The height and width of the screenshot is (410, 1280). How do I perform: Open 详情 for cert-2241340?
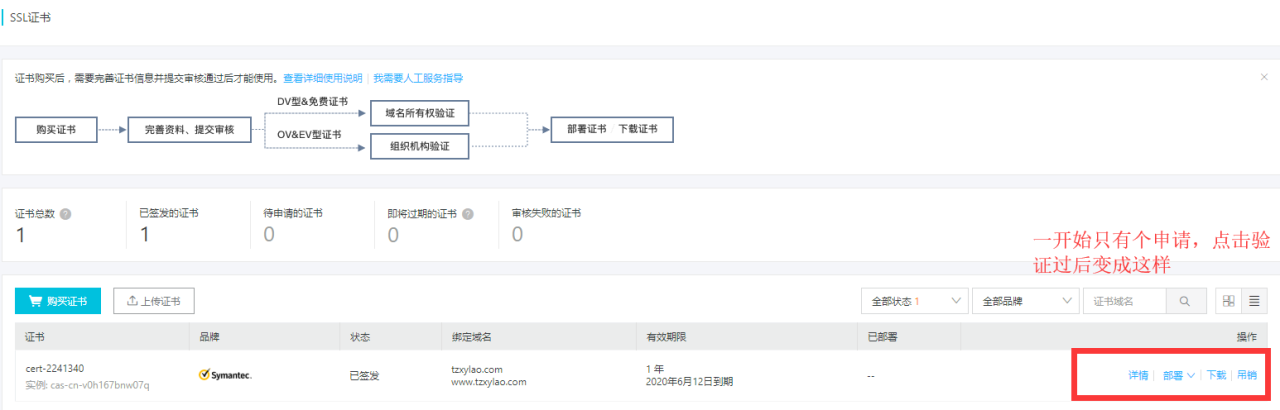point(1138,375)
